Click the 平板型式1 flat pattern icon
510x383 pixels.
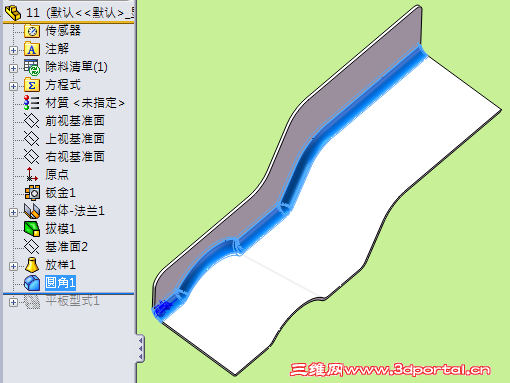pyautogui.click(x=32, y=301)
